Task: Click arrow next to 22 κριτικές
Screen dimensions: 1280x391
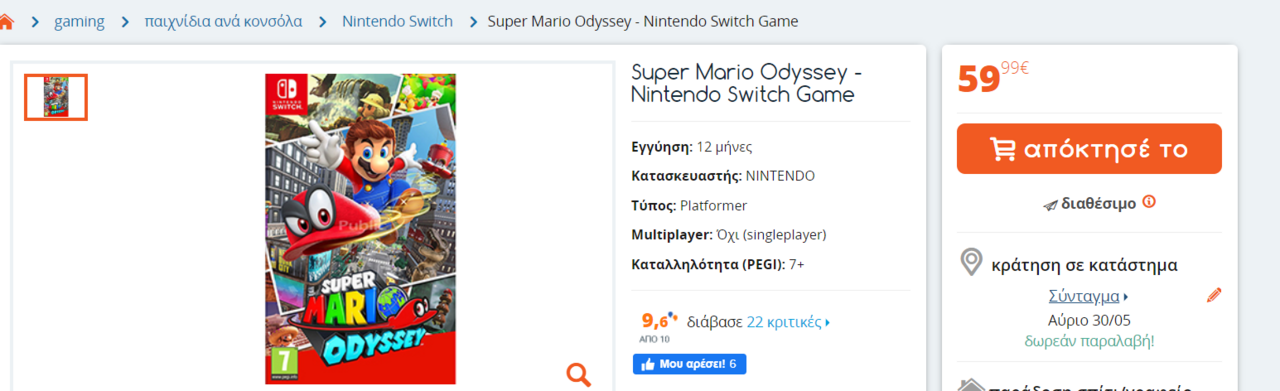Action: tap(828, 323)
